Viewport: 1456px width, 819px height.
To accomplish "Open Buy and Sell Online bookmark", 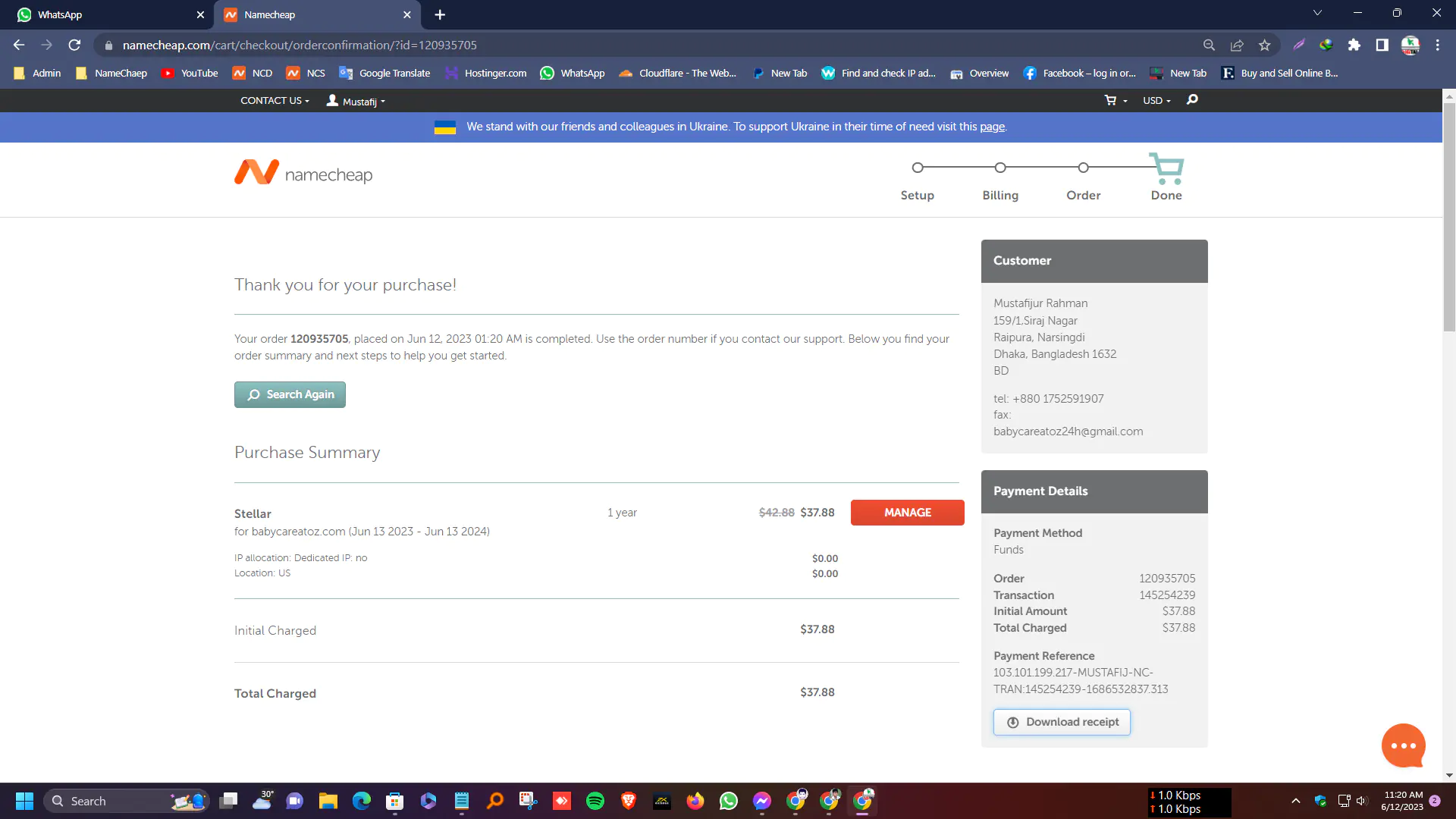I will point(1279,73).
